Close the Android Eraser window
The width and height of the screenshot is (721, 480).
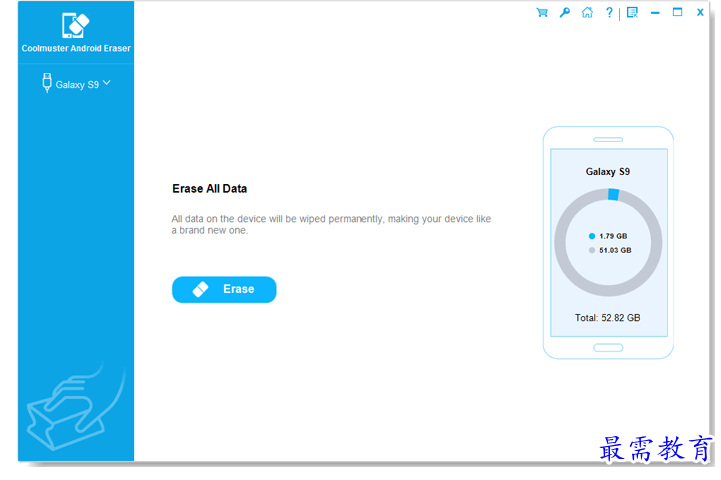coord(700,12)
